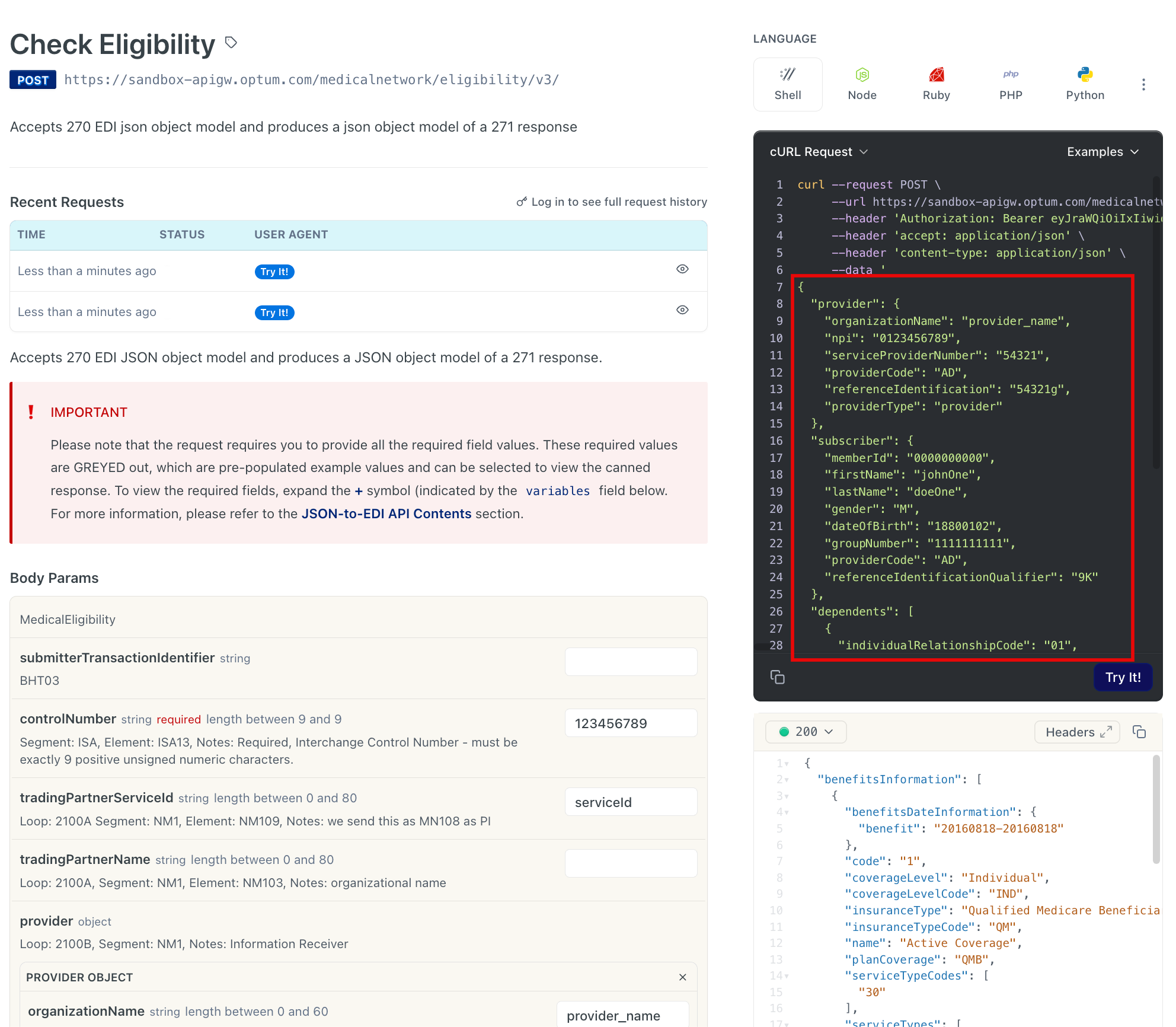Expand the response Headers view

(x=1077, y=732)
